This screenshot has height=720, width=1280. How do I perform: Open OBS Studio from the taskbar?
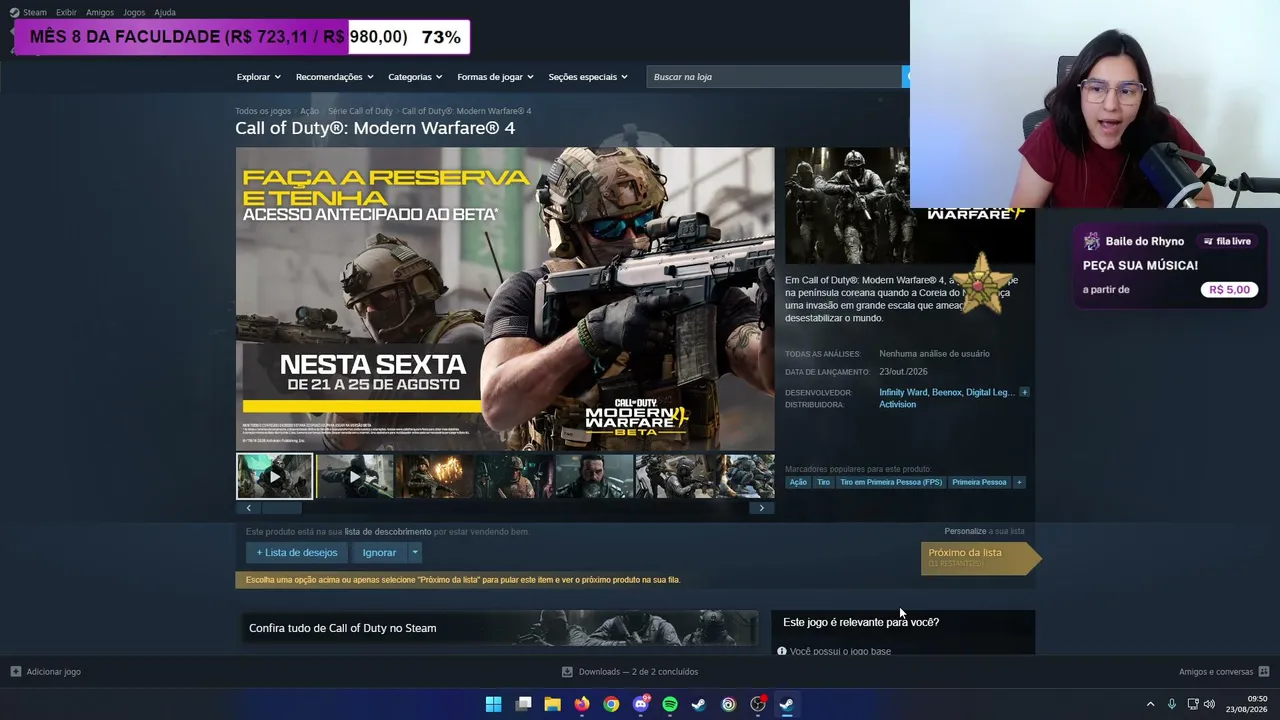click(x=758, y=704)
